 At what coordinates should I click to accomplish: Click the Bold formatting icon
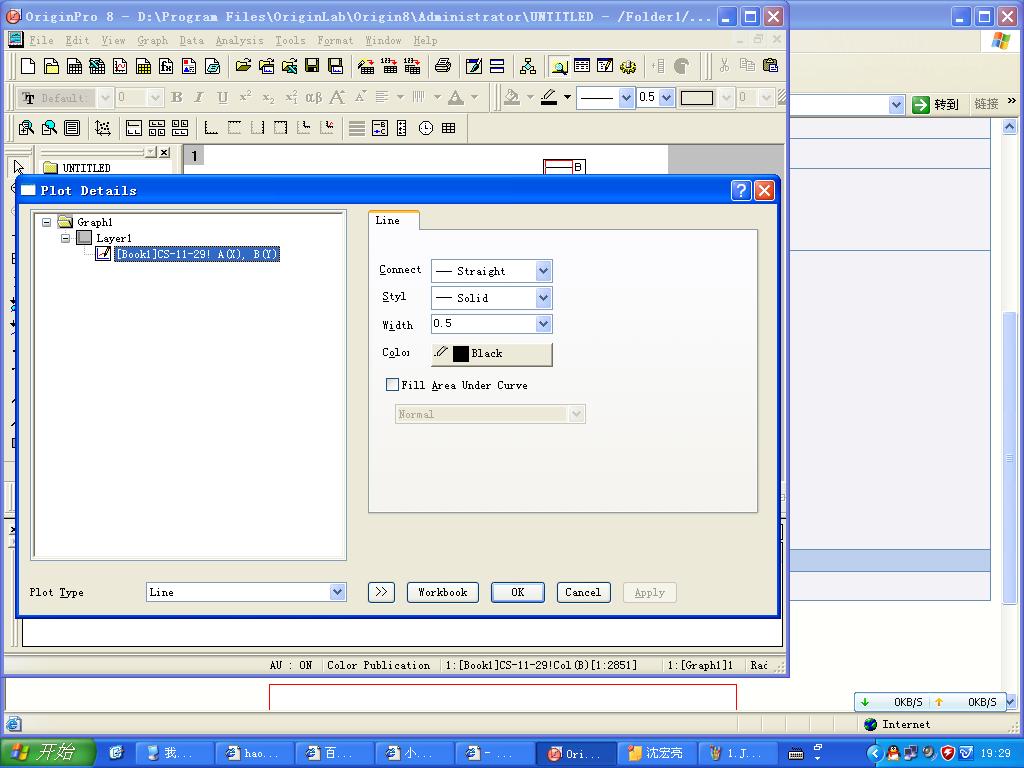pyautogui.click(x=176, y=98)
